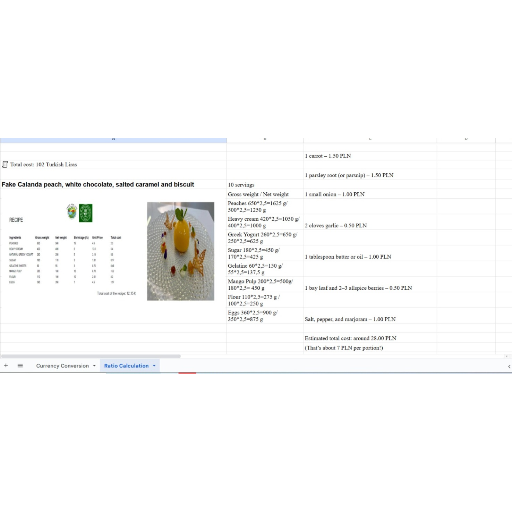Click the horizontal scrollbar under the sheet
This screenshot has height=512, width=512.
pyautogui.click(x=90, y=356)
